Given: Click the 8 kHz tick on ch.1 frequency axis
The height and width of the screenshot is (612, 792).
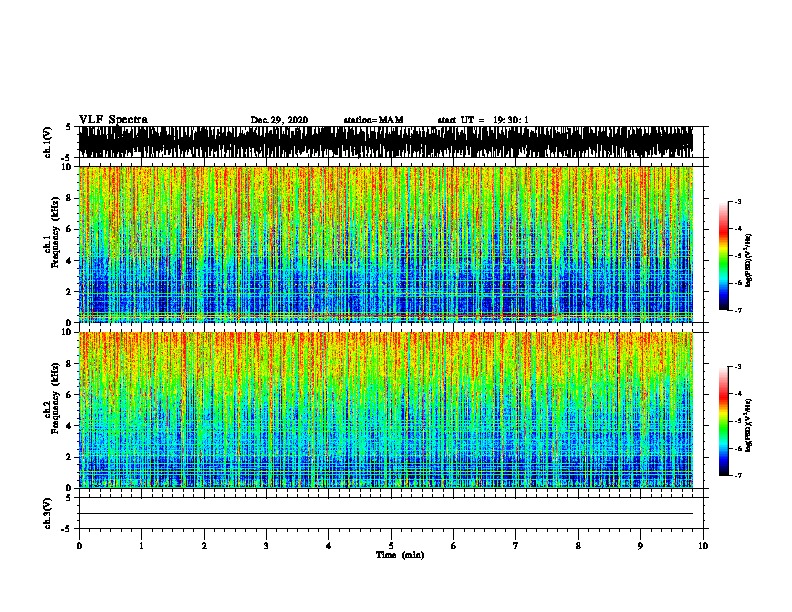Looking at the screenshot, I should [x=69, y=198].
